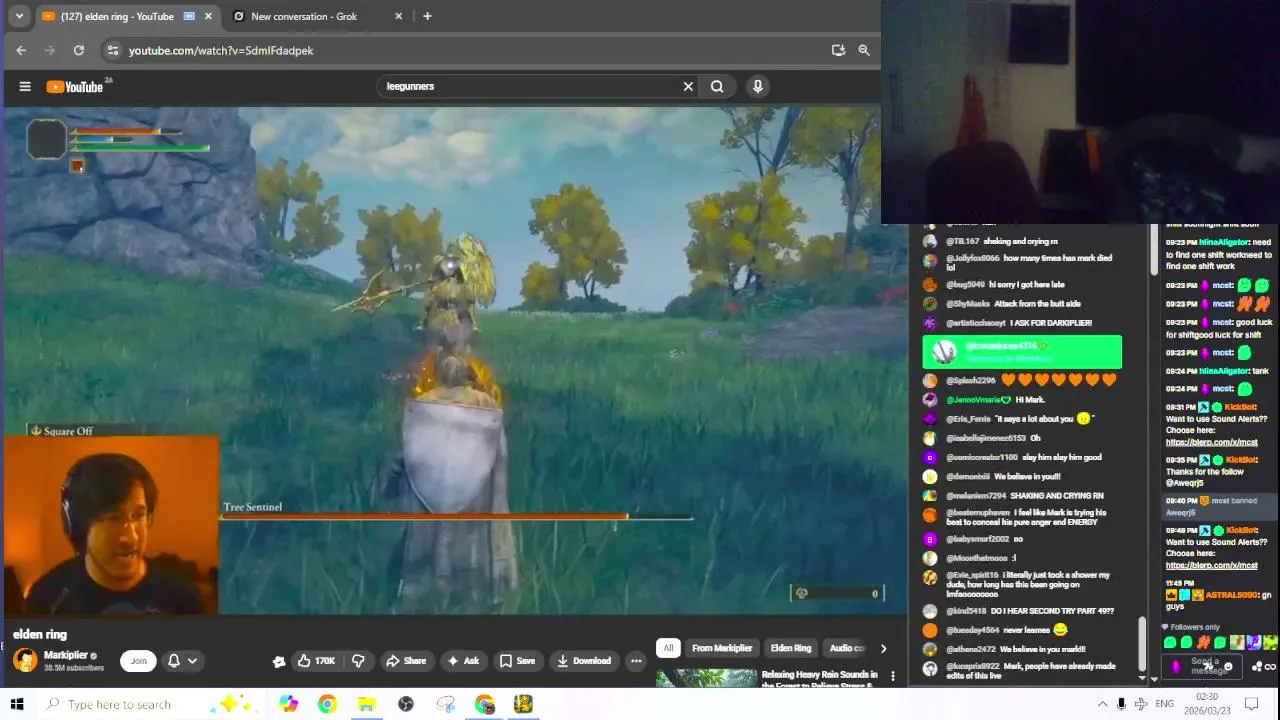Click username @Splash2296 in YouTube chat
This screenshot has height=720, width=1280.
tap(972, 380)
